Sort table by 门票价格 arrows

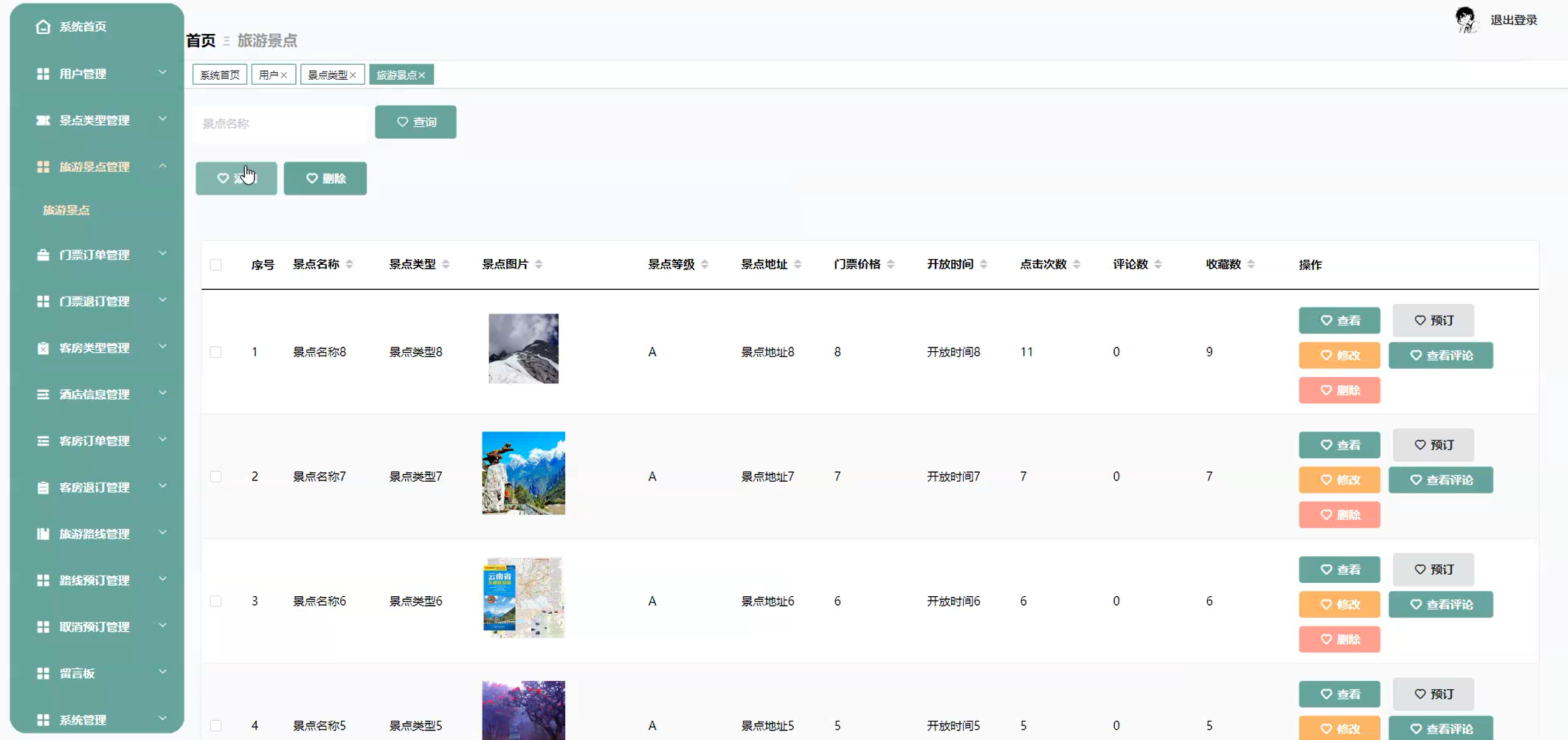pyautogui.click(x=891, y=264)
